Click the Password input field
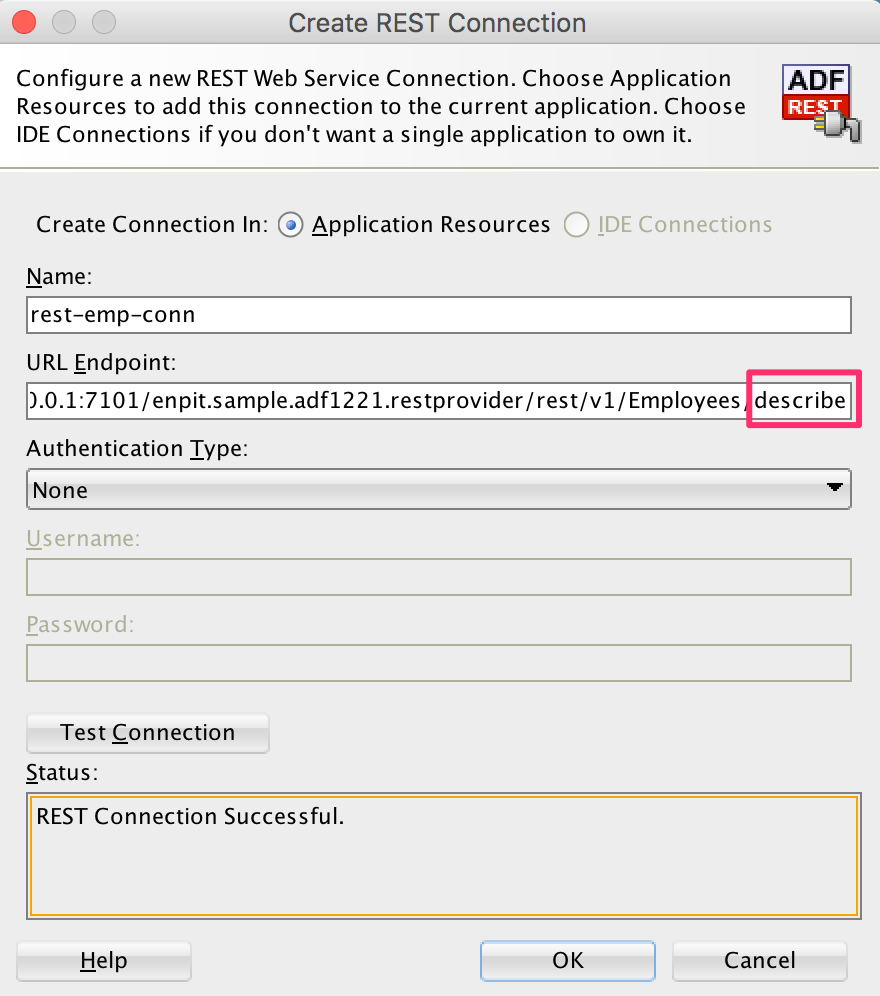880x996 pixels. (438, 663)
